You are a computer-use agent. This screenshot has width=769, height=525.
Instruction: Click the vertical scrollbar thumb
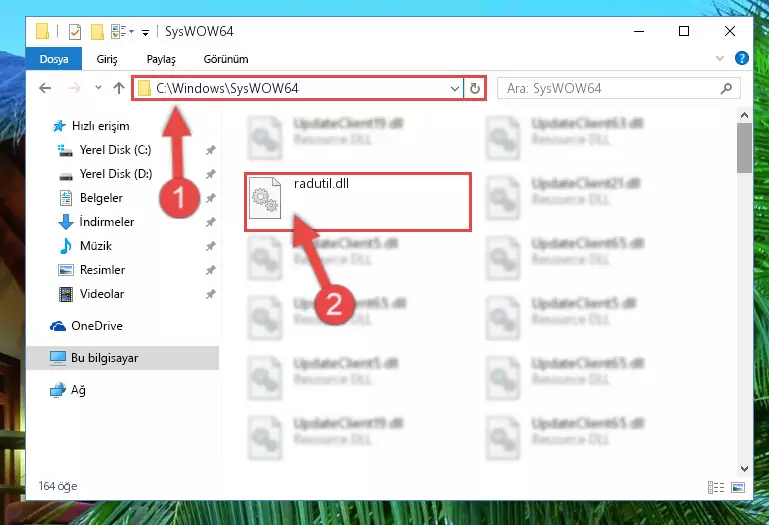(x=744, y=148)
